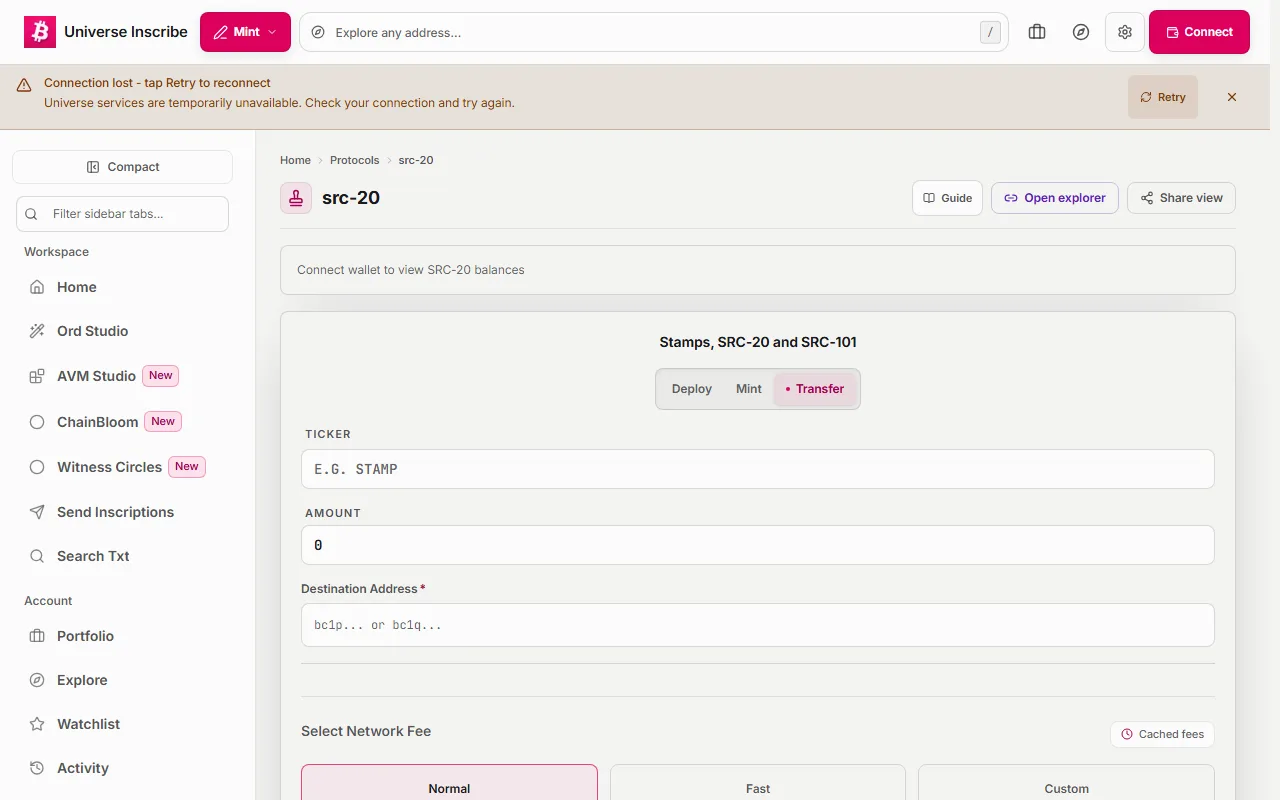1280x800 pixels.
Task: Click the src-20 stamp icon
Action: [x=296, y=198]
